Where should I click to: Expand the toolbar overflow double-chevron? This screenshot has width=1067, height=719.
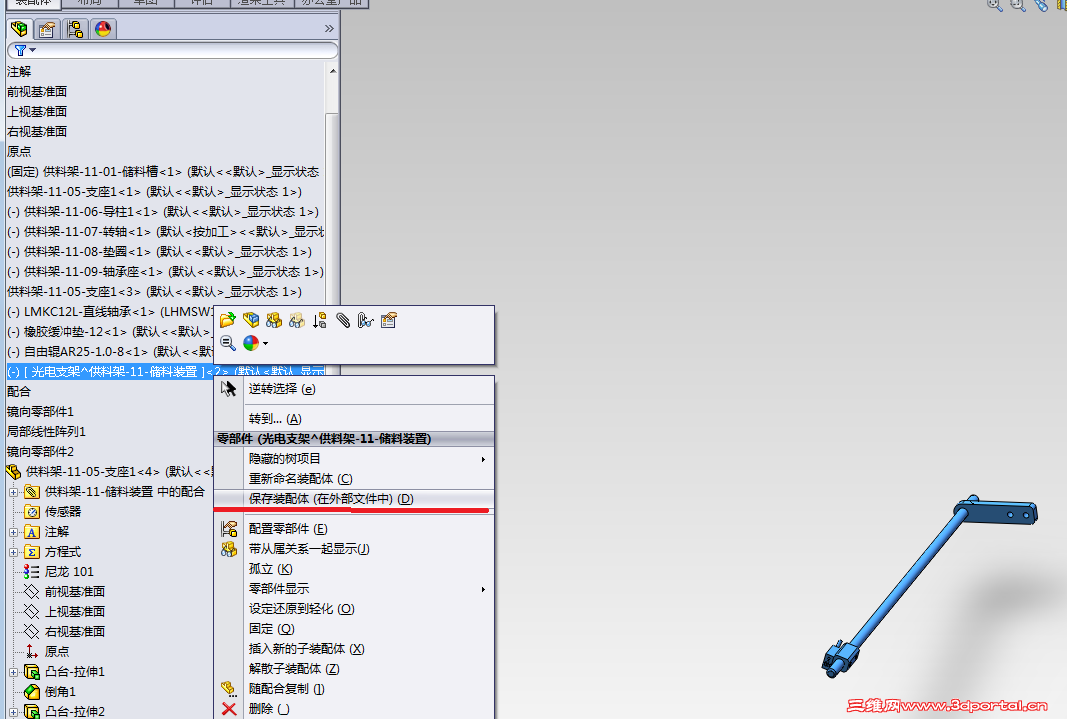coord(330,28)
